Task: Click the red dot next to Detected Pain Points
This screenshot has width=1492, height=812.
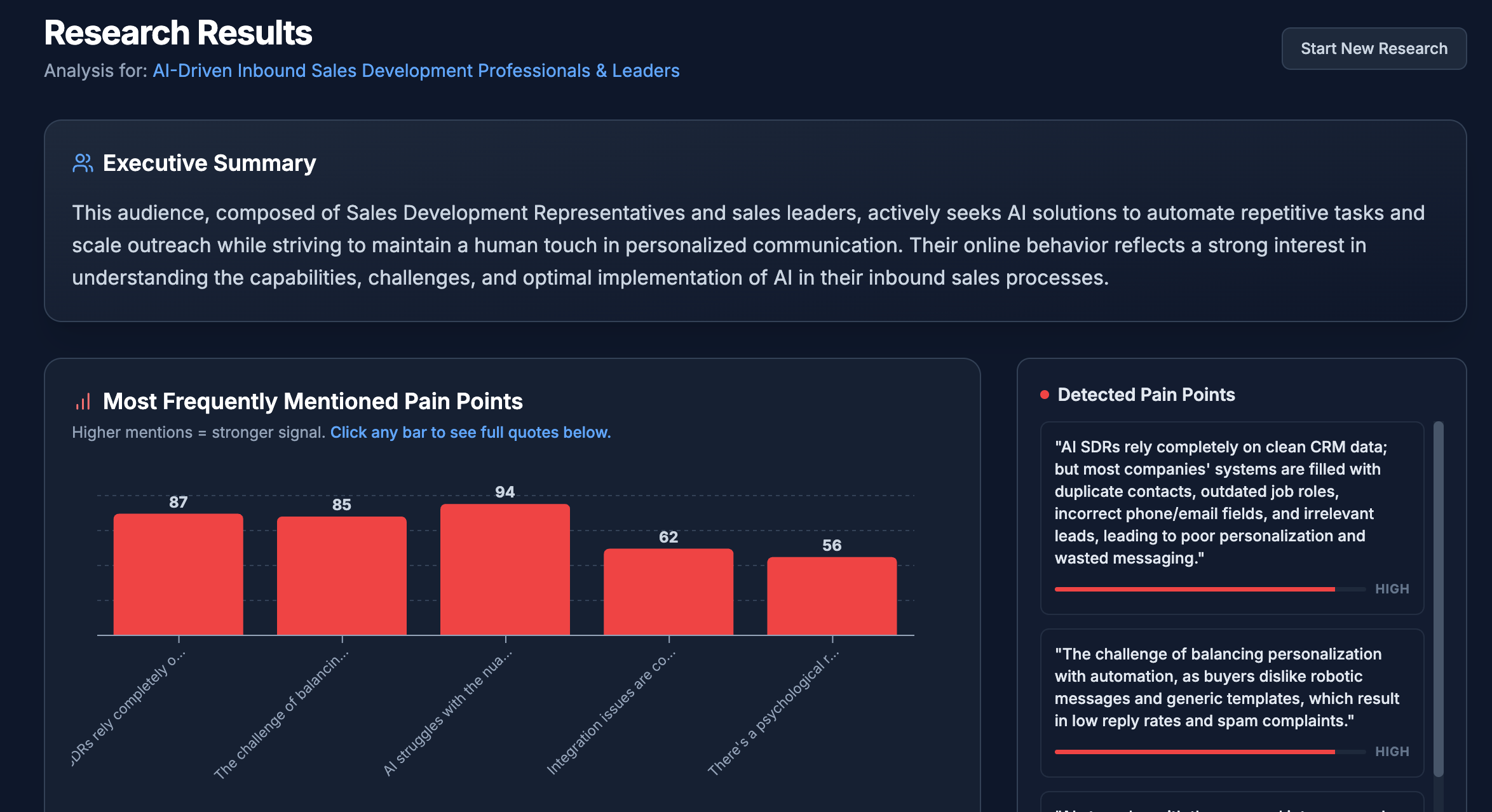Action: [x=1044, y=395]
